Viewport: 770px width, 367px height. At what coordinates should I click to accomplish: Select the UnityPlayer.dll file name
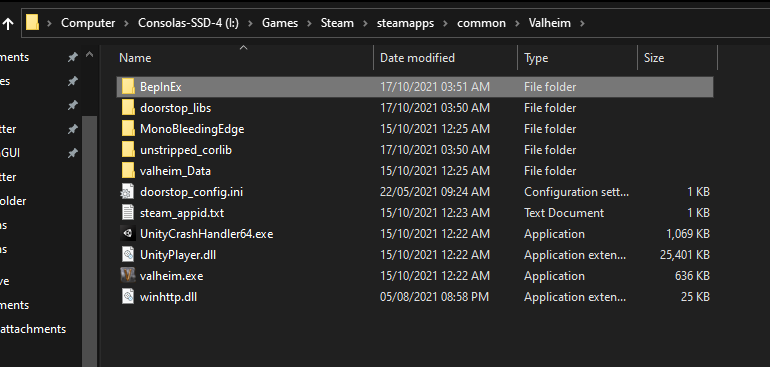click(x=178, y=255)
